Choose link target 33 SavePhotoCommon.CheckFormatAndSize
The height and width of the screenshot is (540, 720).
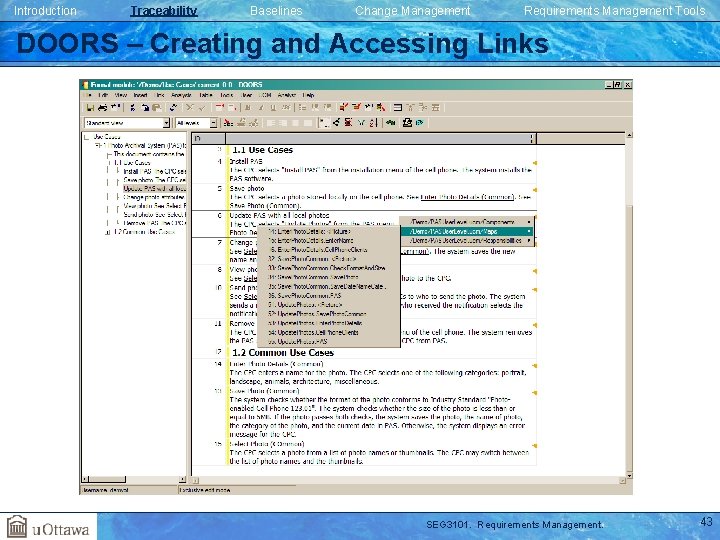326,268
